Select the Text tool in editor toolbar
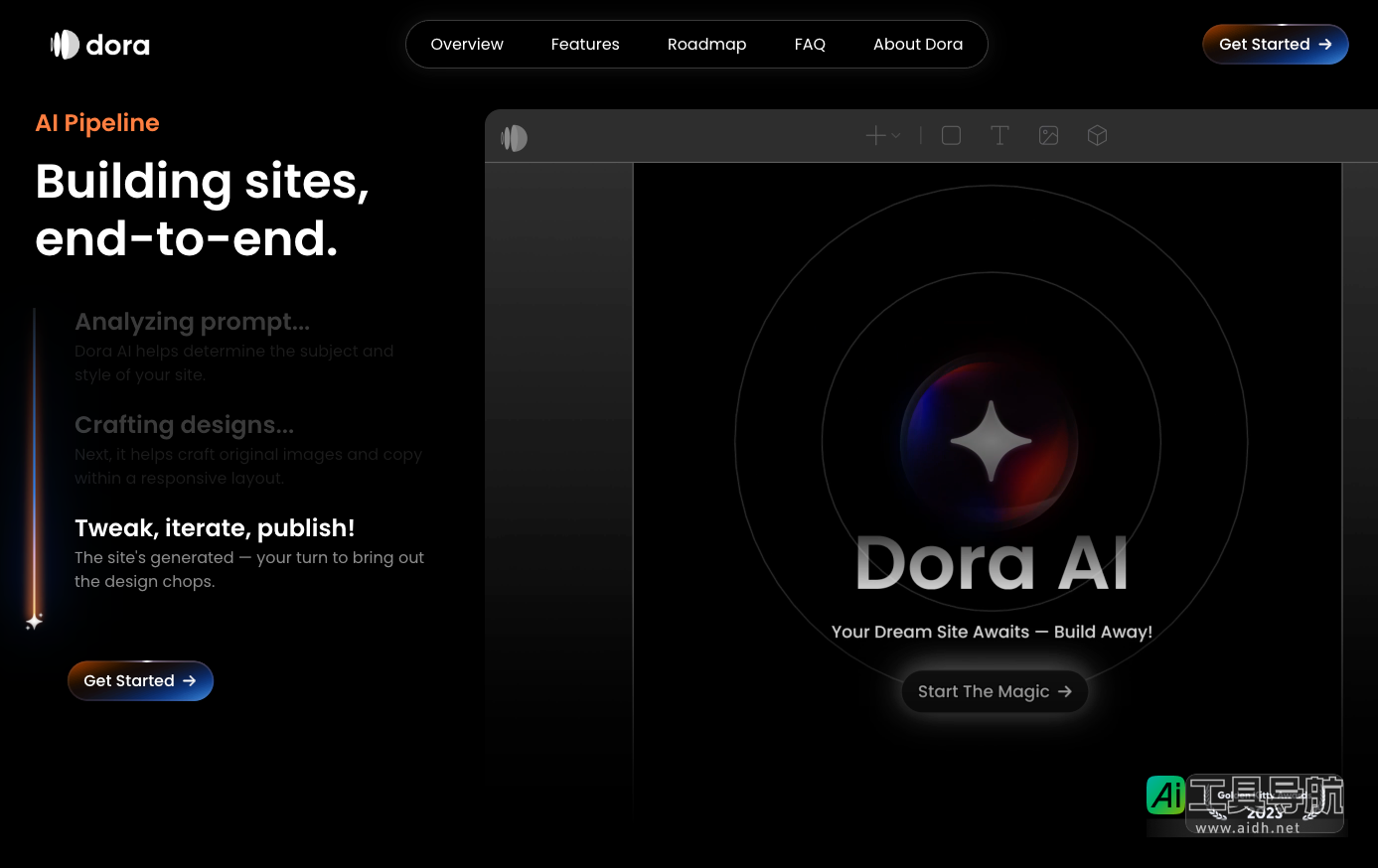 pyautogui.click(x=999, y=136)
